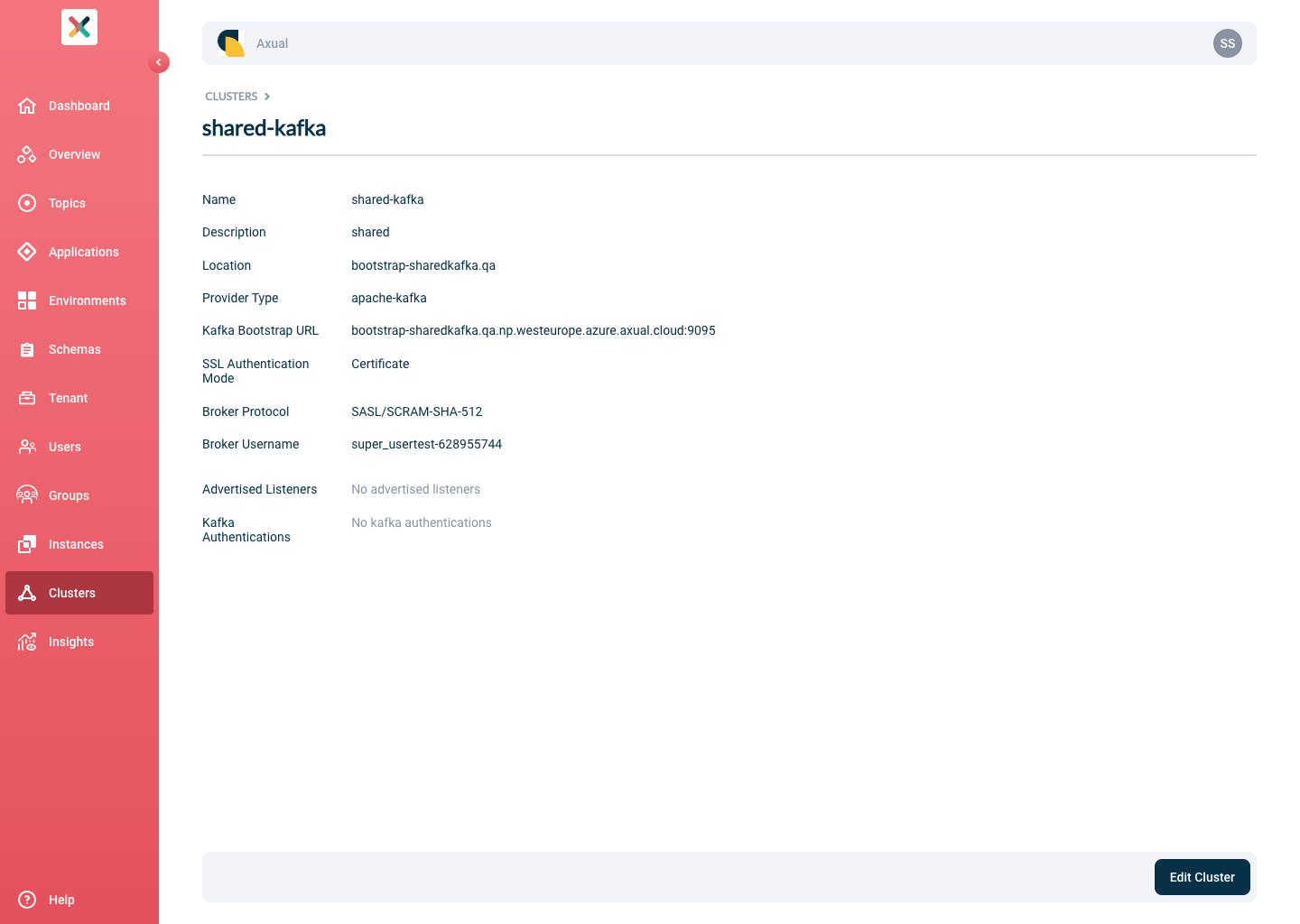Click the Edit Cluster button
This screenshot has height=924, width=1300.
pos(1202,877)
